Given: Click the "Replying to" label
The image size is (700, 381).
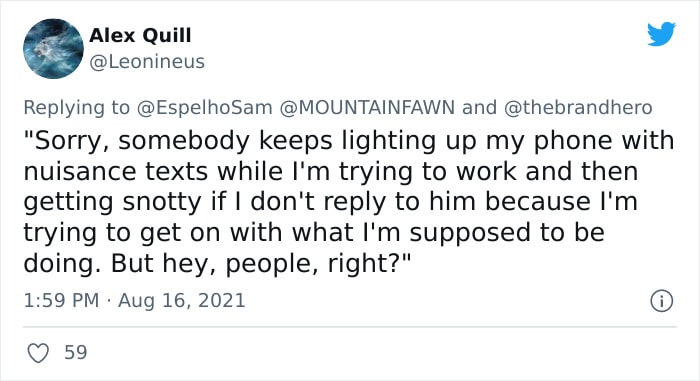Looking at the screenshot, I should pyautogui.click(x=76, y=108).
